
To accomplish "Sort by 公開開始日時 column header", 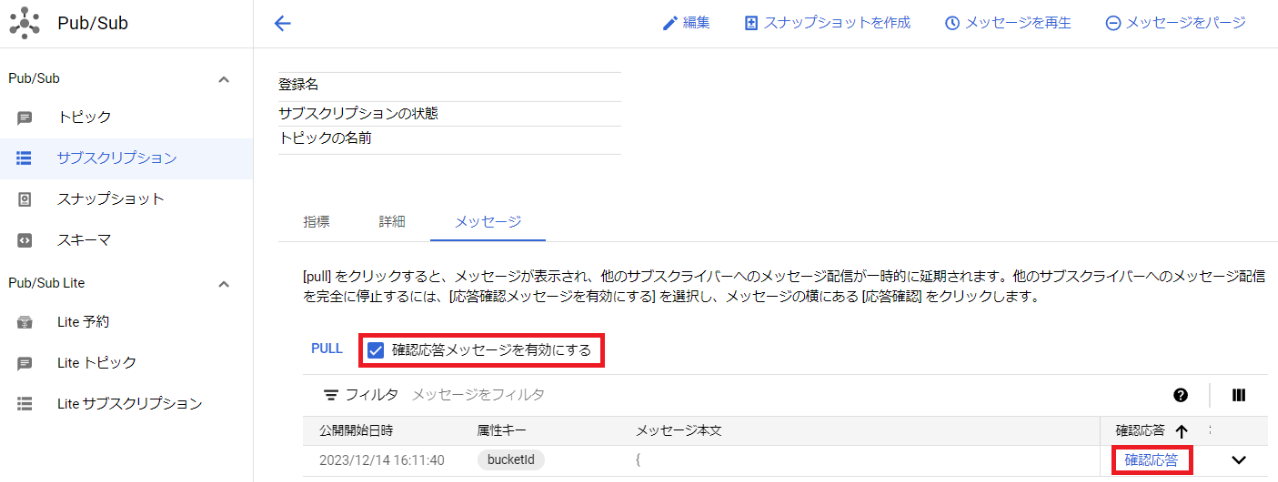I will pos(356,431).
